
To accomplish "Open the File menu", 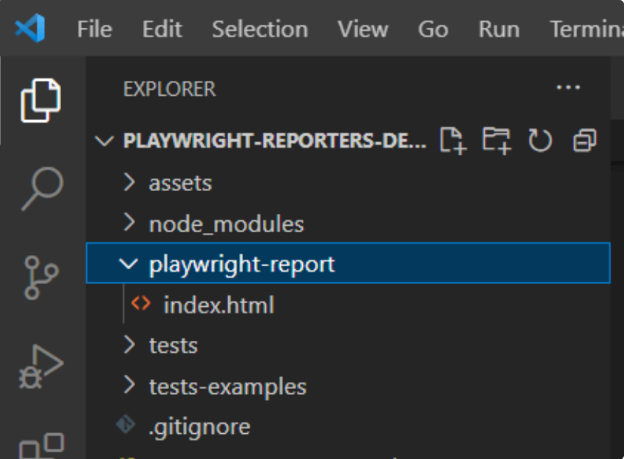I will 94,29.
